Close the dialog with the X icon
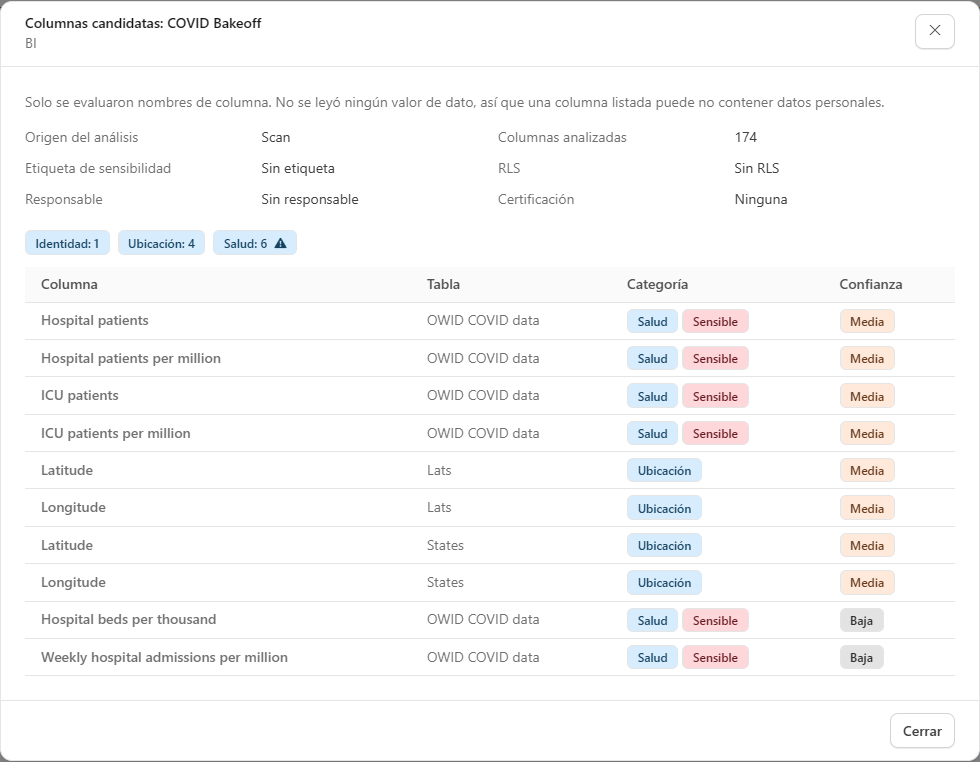980x762 pixels. 934,31
